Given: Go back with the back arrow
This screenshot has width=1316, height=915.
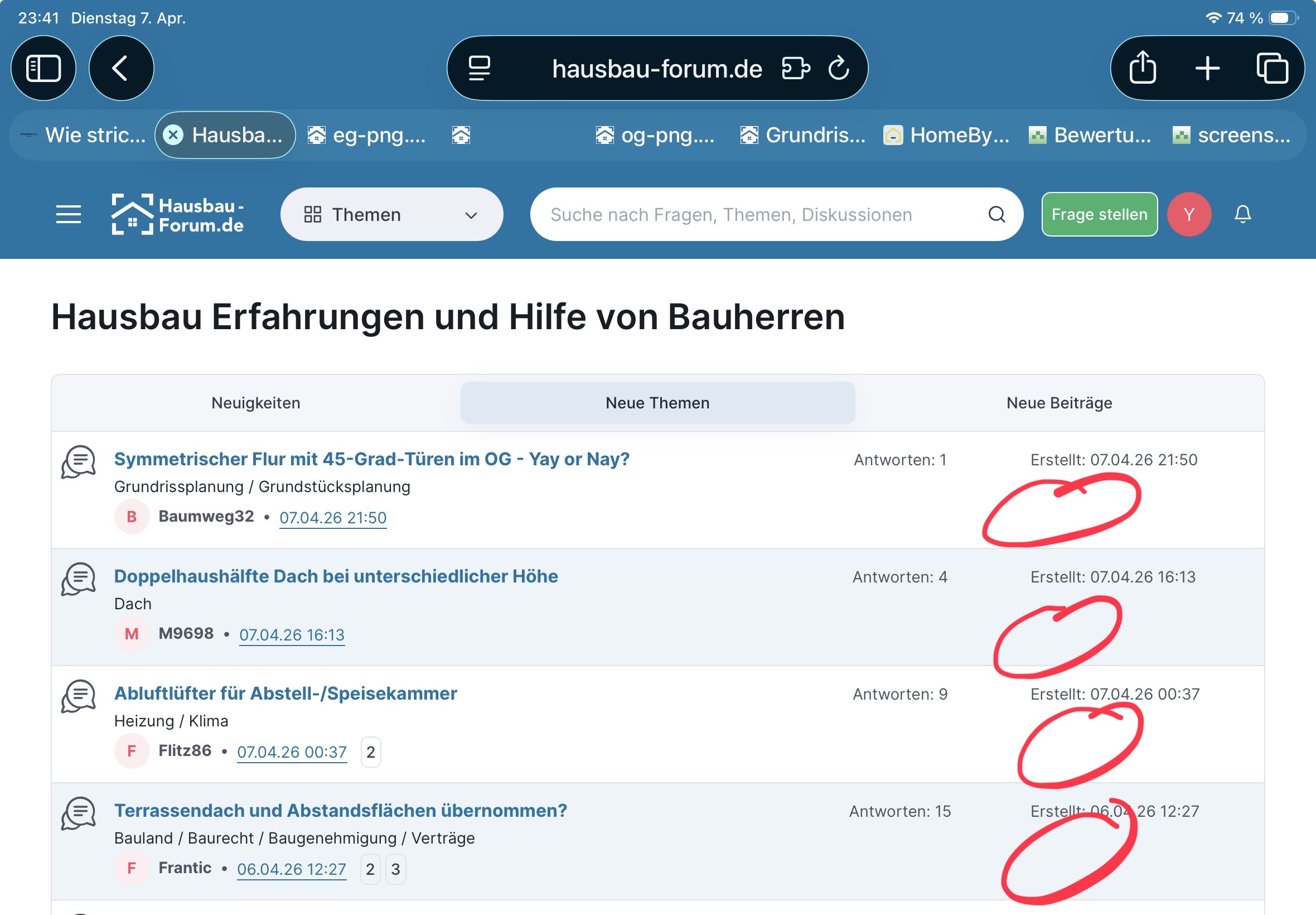Looking at the screenshot, I should coord(121,69).
